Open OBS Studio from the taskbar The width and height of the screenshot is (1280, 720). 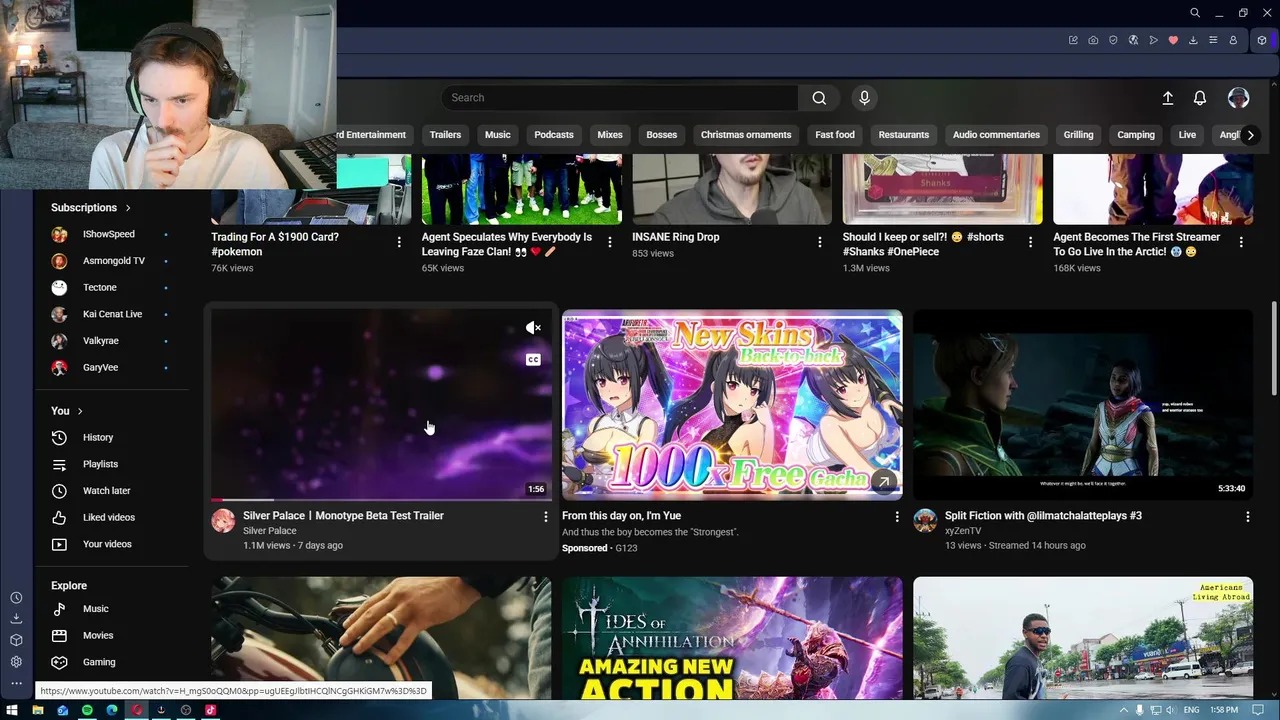click(186, 710)
